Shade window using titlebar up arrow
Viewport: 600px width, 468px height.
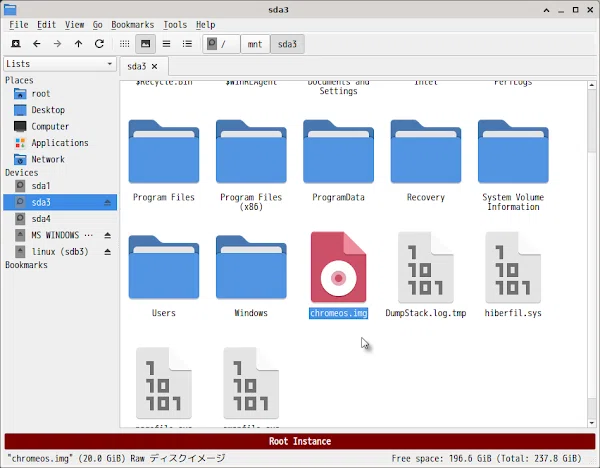click(x=546, y=10)
